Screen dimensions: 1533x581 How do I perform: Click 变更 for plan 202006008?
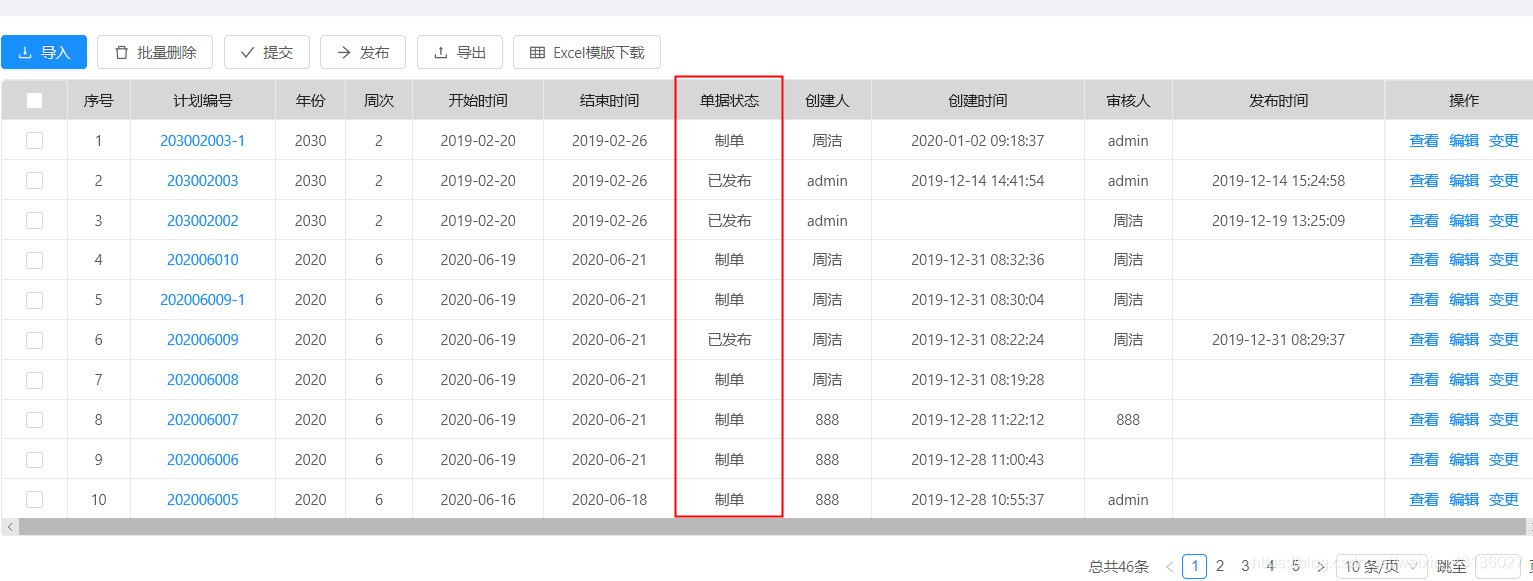(x=1504, y=380)
